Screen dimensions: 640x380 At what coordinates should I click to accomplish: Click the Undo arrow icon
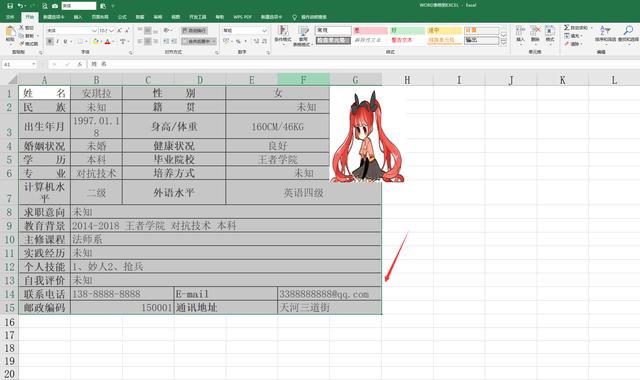[x=20, y=6]
